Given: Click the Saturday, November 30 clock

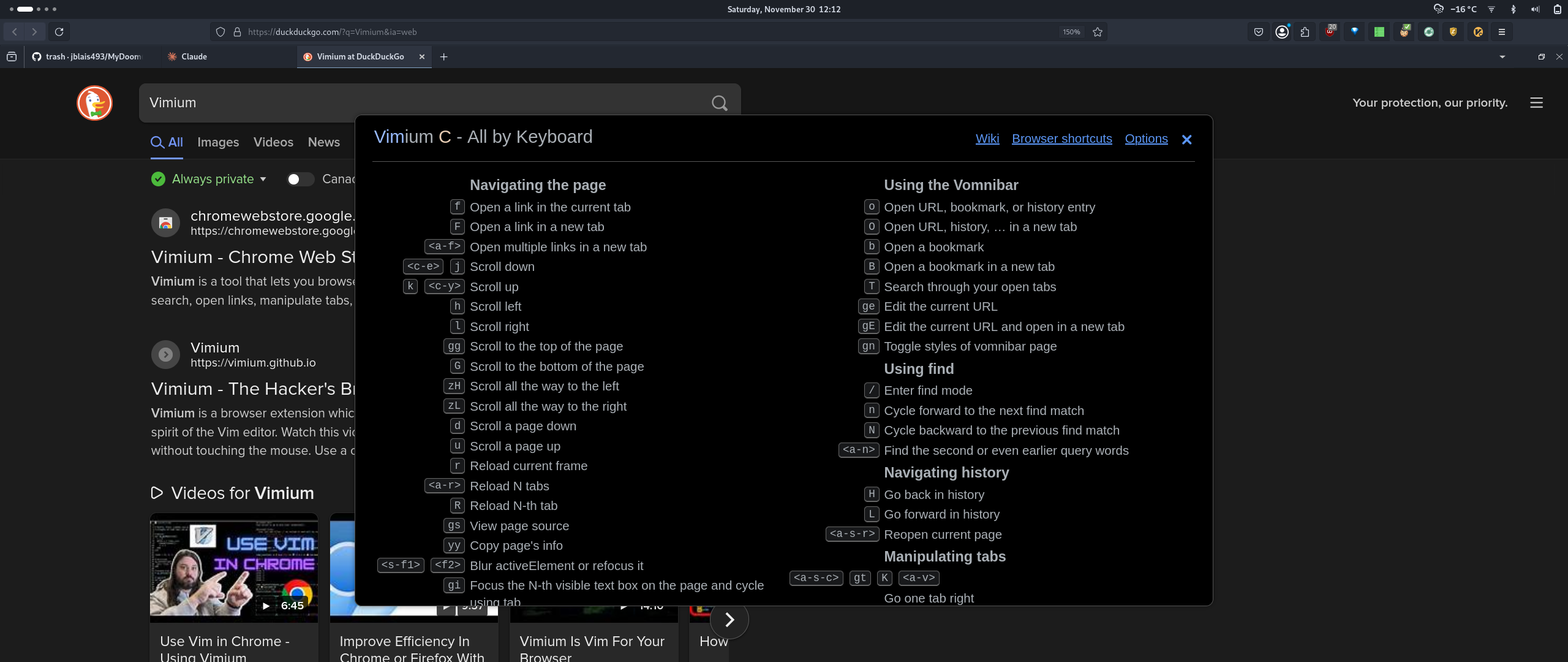Looking at the screenshot, I should 784,9.
